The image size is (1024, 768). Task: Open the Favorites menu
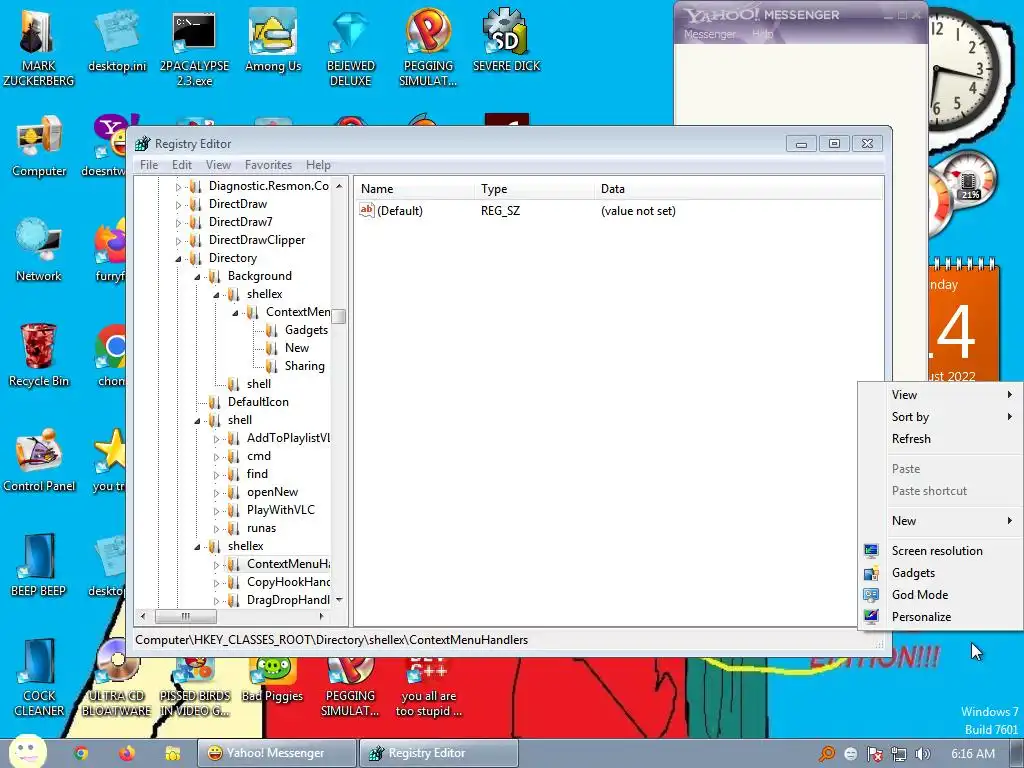[268, 165]
